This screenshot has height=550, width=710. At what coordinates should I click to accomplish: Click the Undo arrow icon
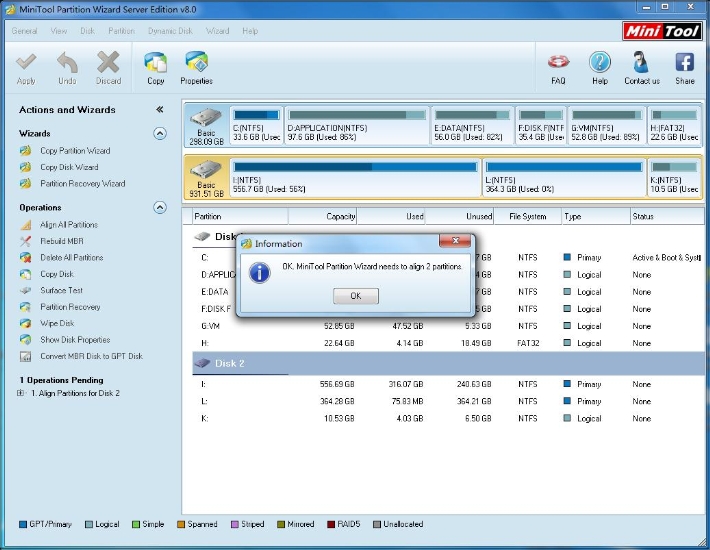(x=67, y=64)
